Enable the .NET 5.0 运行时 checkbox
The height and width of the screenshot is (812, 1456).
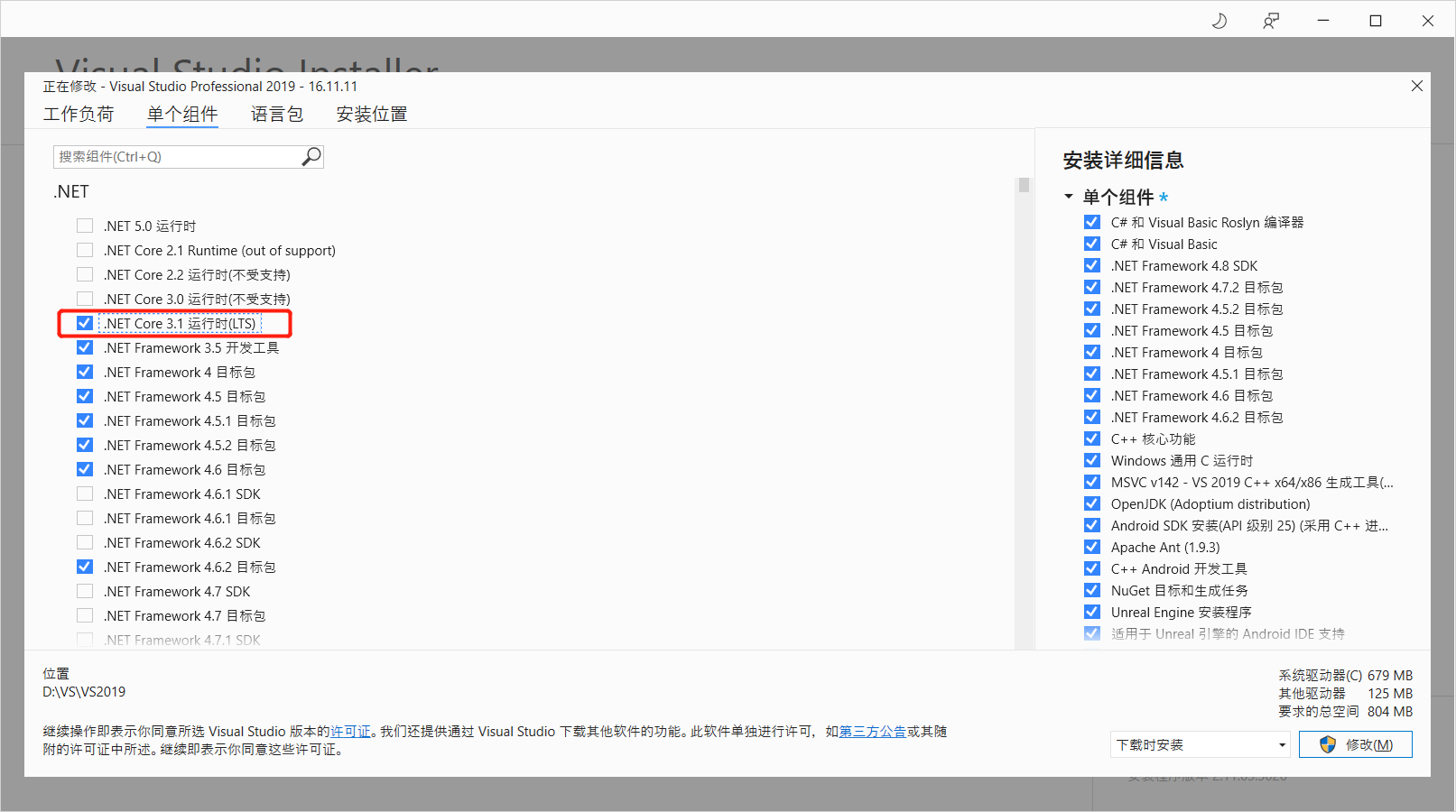[84, 226]
